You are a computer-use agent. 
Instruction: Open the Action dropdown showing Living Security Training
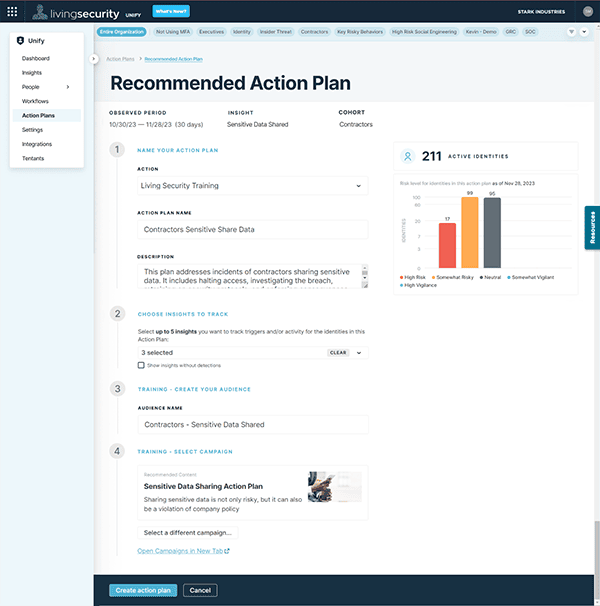[252, 186]
